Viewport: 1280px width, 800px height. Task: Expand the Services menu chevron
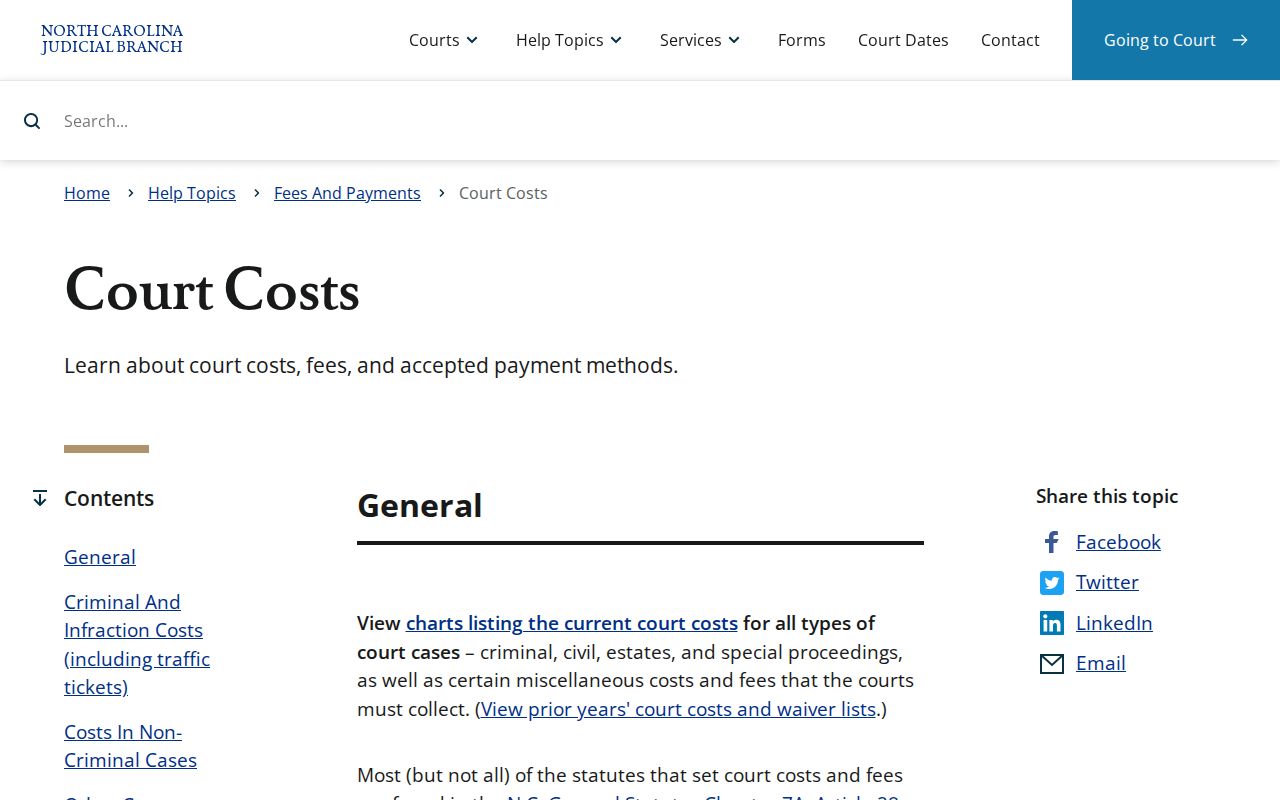tap(734, 40)
